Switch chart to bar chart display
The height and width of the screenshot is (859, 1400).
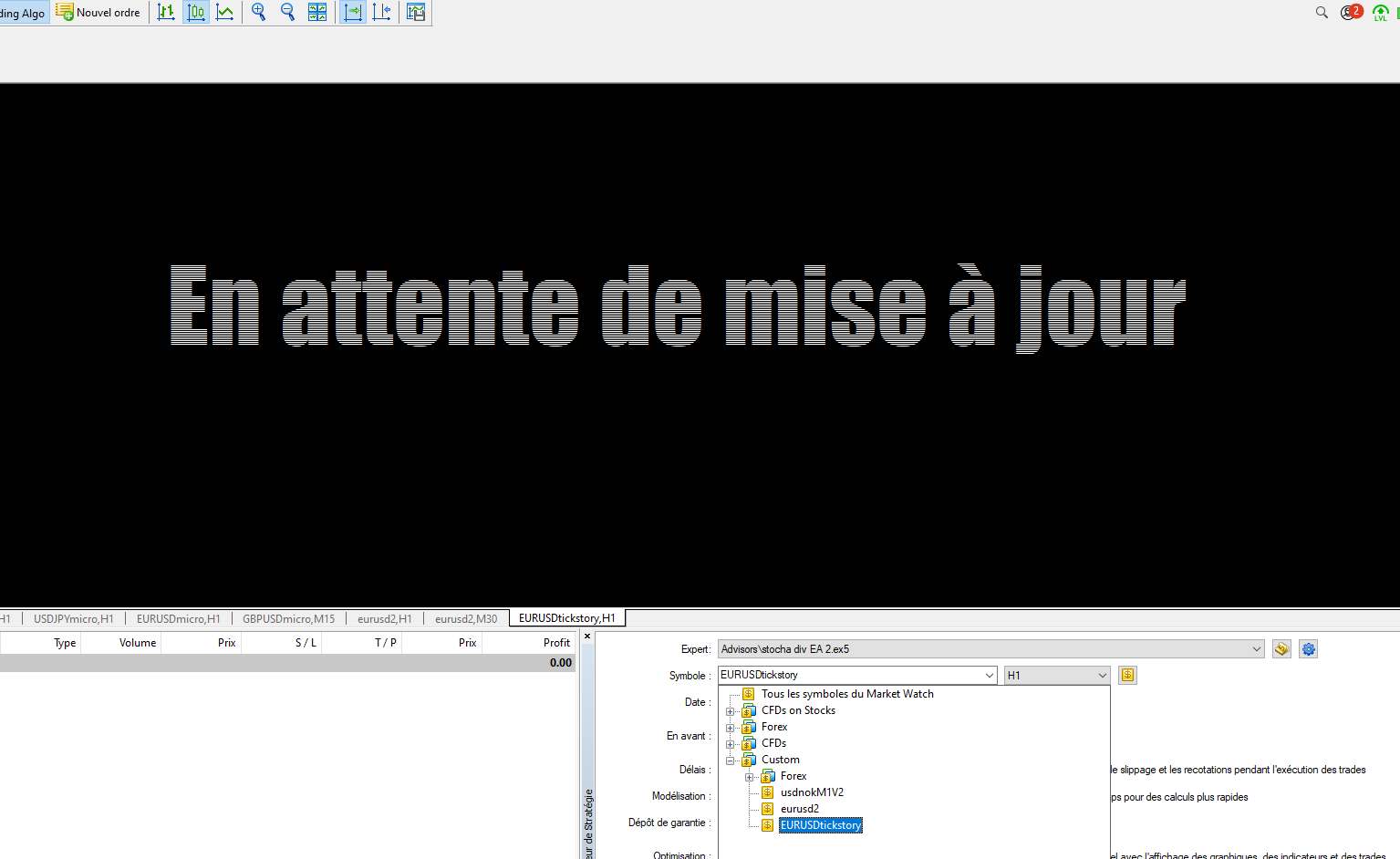pos(166,13)
